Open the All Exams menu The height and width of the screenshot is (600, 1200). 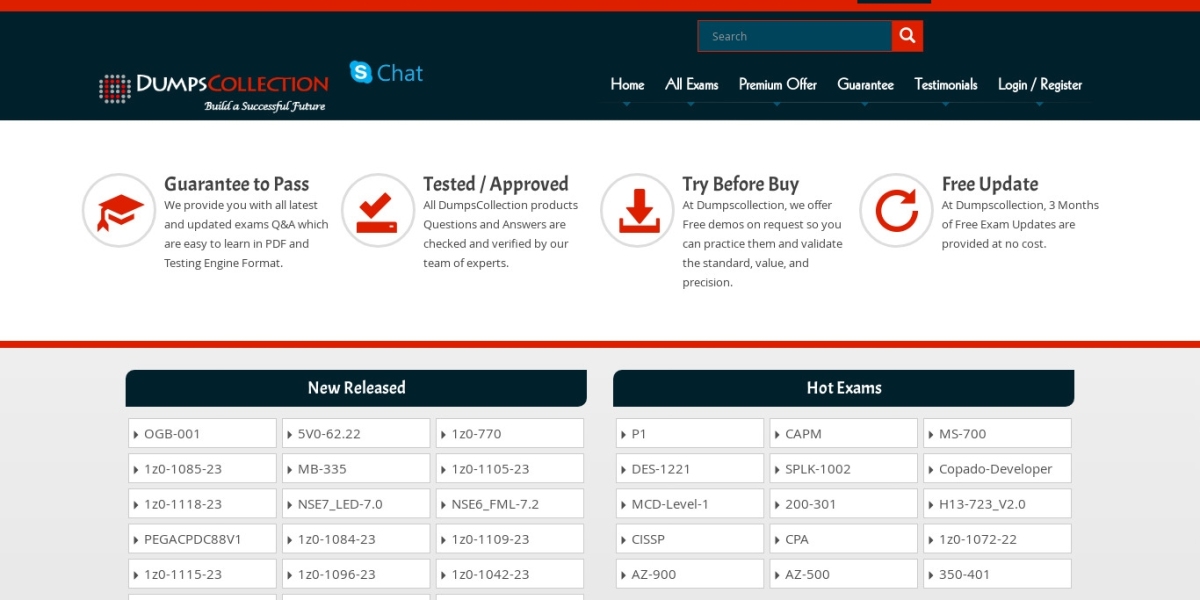click(692, 85)
